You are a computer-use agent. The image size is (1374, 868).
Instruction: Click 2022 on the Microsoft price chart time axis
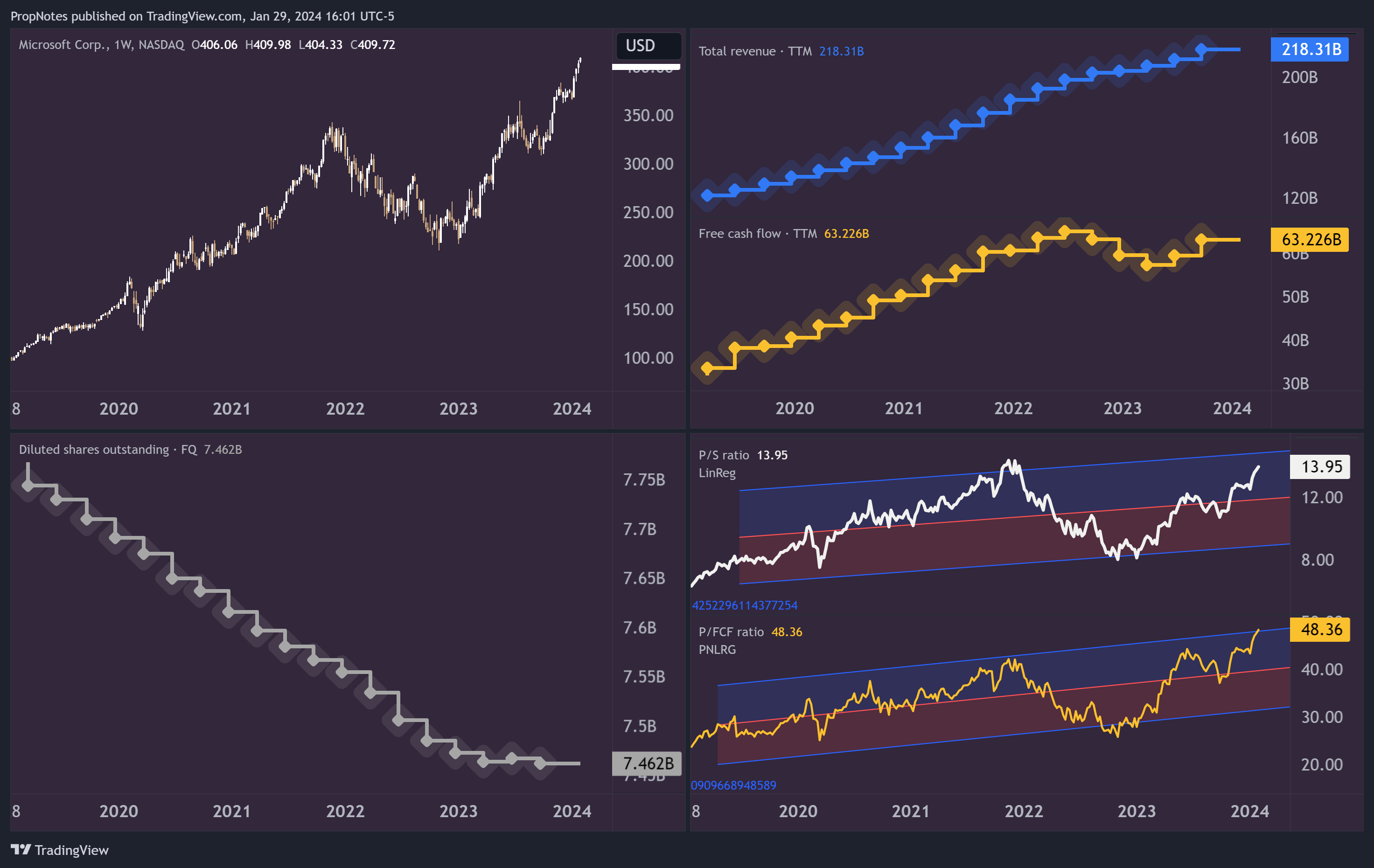pyautogui.click(x=345, y=409)
